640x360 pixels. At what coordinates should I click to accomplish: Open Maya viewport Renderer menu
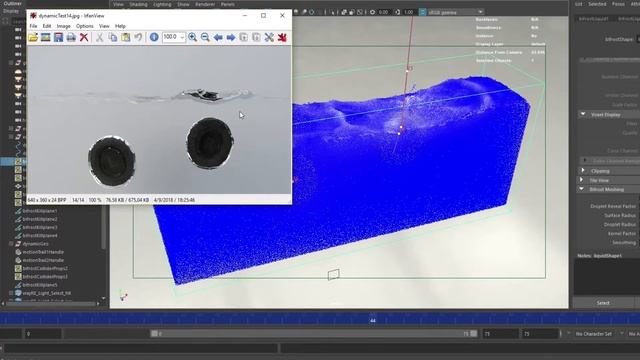205,4
